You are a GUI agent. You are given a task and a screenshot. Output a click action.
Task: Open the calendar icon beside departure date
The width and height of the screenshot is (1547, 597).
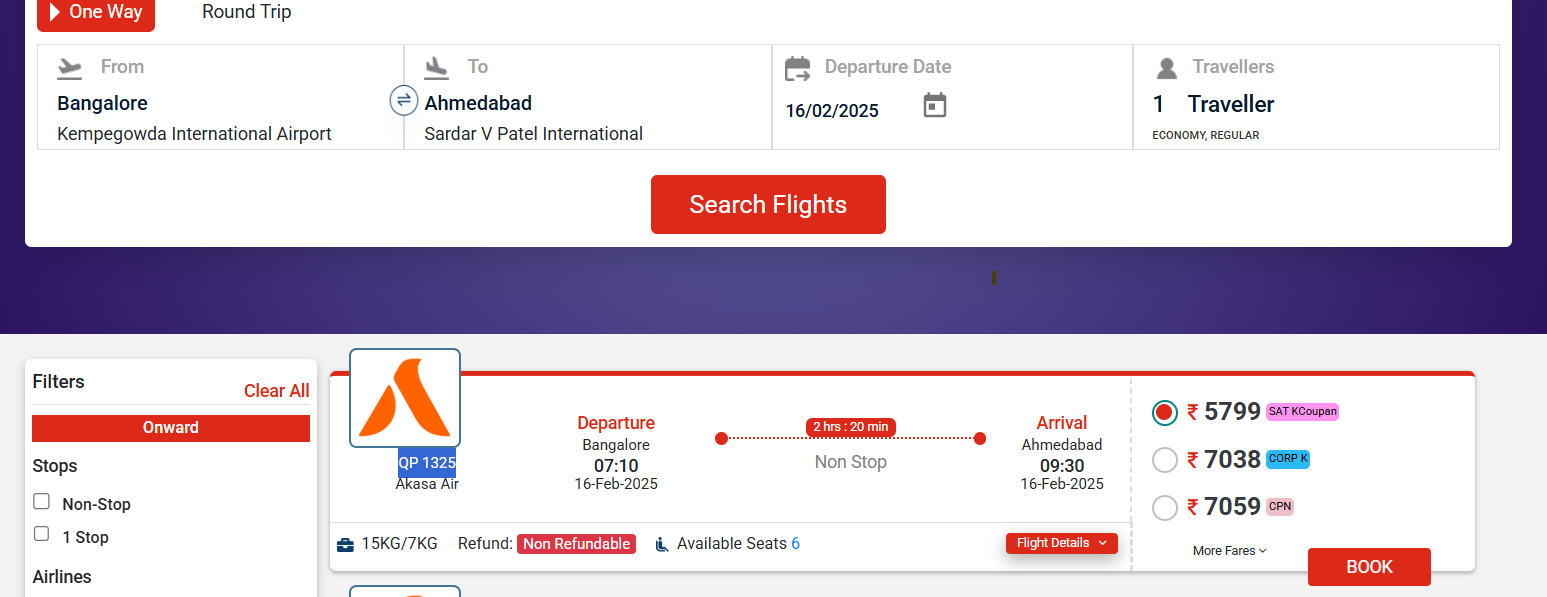point(934,105)
